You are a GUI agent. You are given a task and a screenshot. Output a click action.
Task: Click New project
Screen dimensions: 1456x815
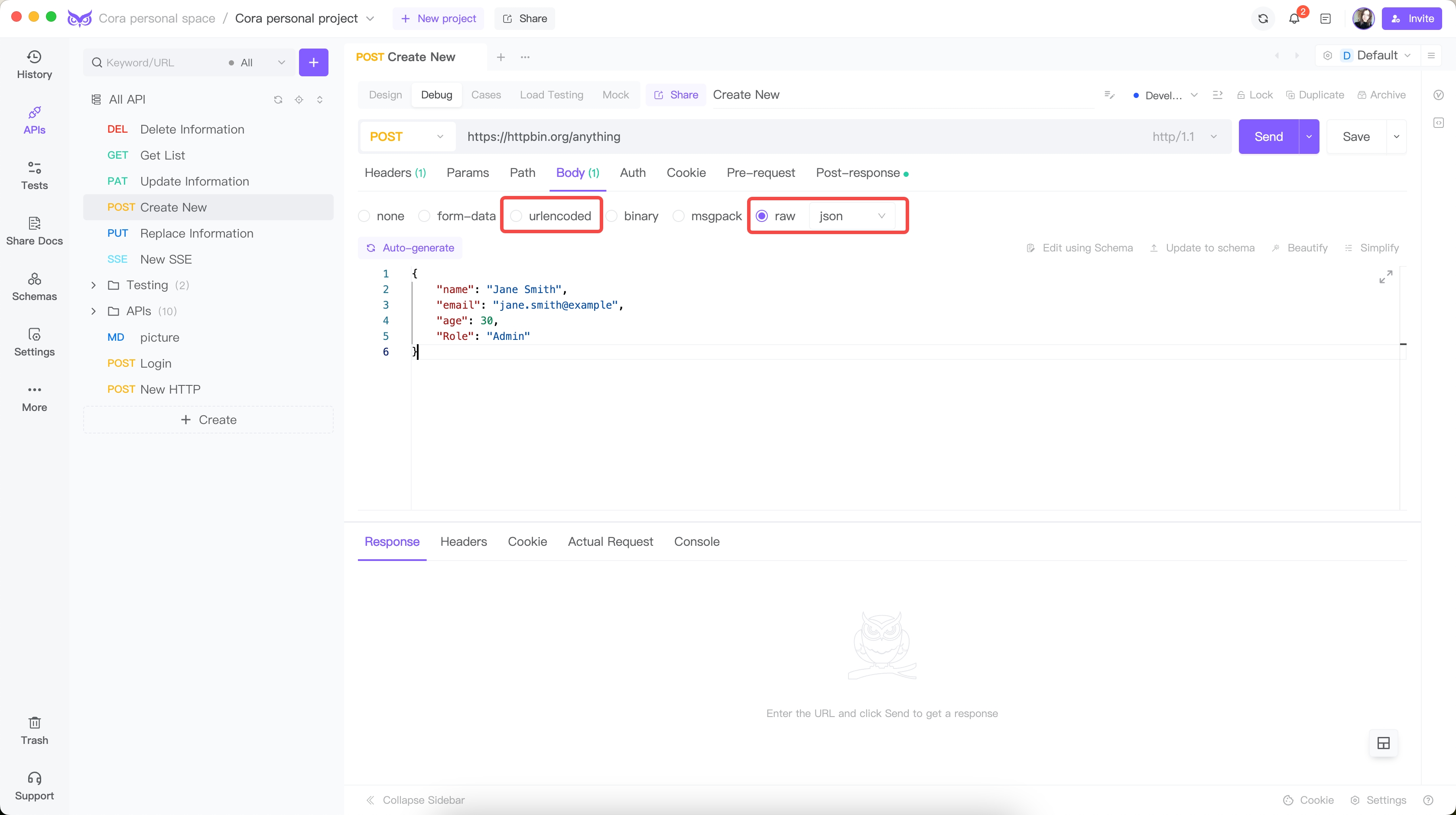[438, 19]
